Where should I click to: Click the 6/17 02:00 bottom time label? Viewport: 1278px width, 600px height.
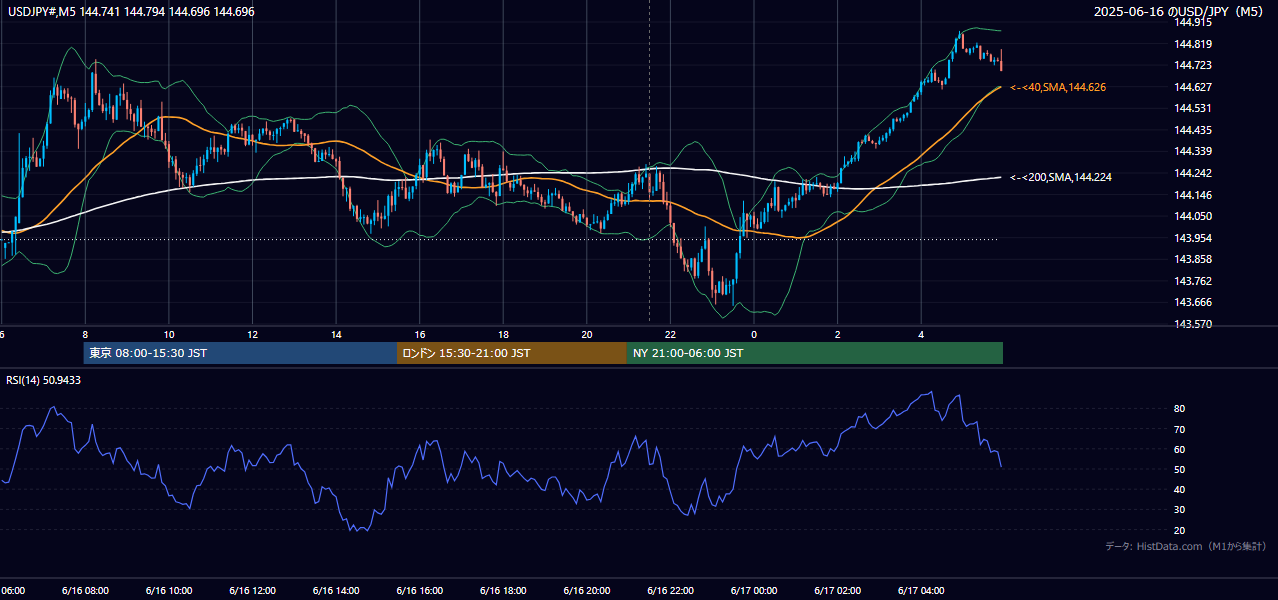pyautogui.click(x=838, y=590)
